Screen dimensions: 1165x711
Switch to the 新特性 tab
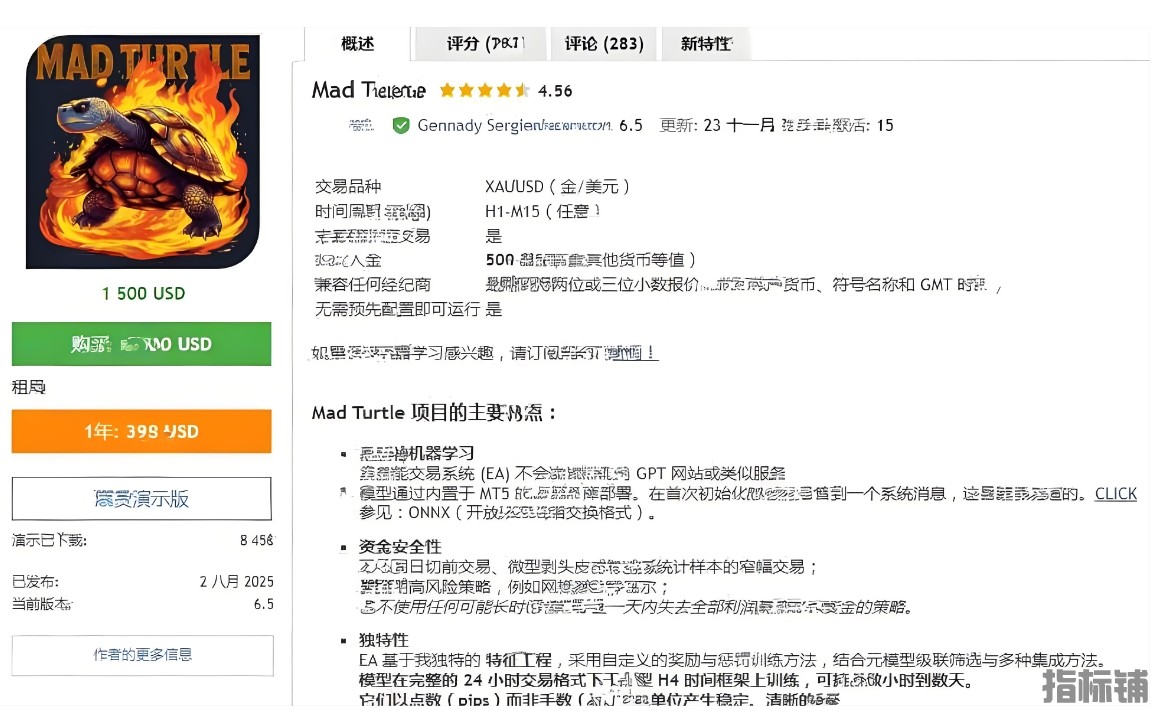point(706,44)
